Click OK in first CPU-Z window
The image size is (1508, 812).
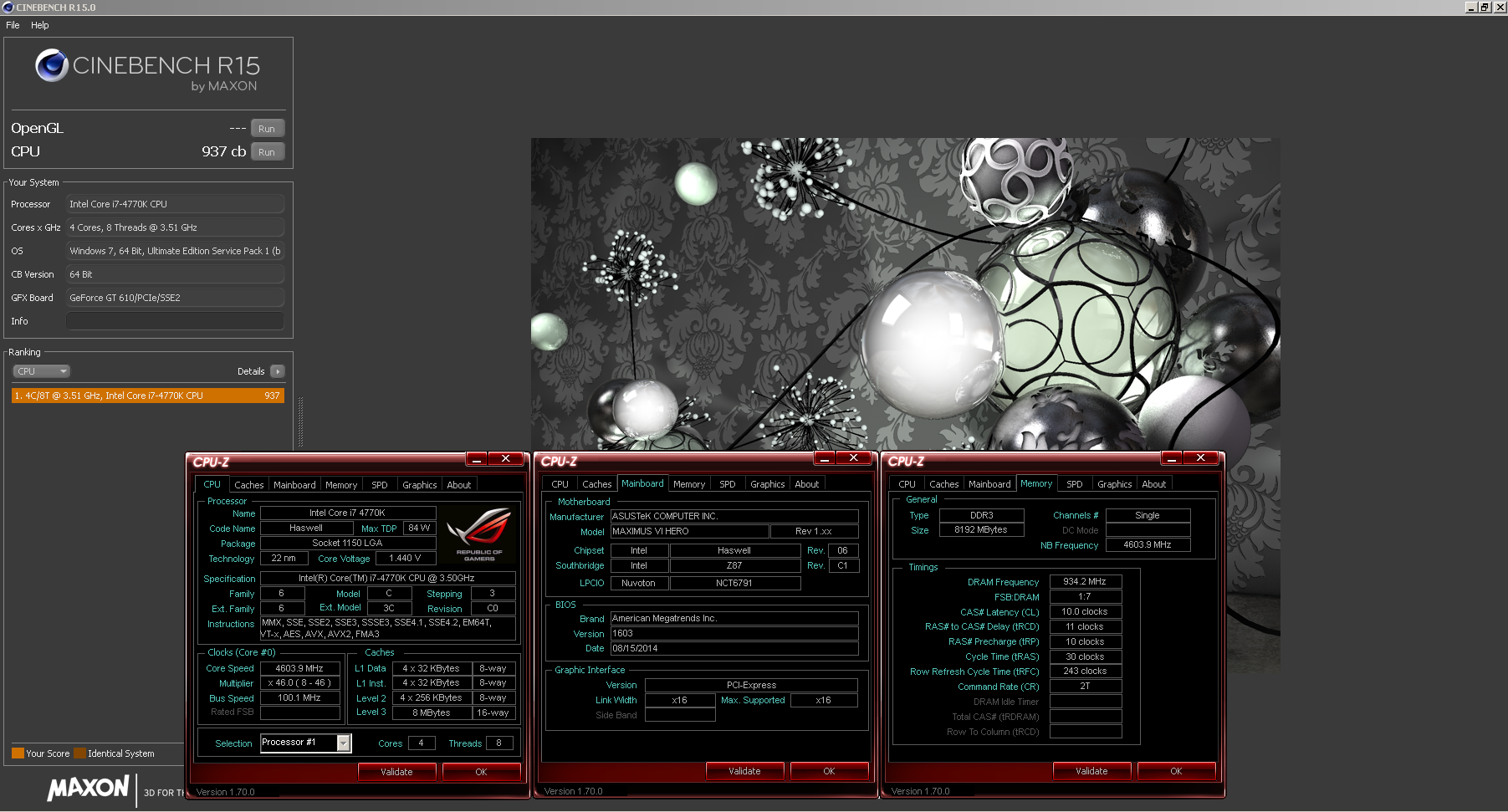[481, 772]
